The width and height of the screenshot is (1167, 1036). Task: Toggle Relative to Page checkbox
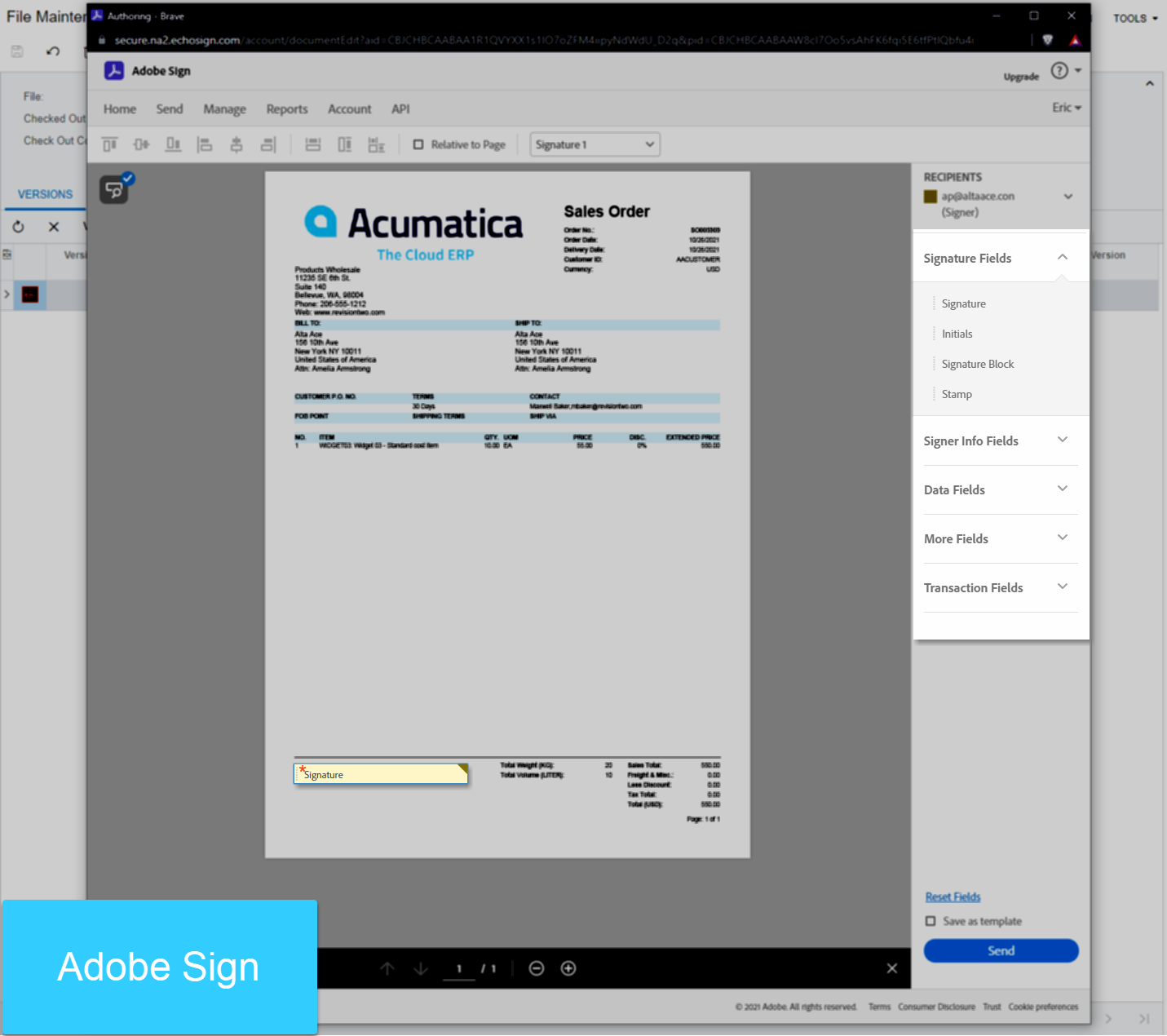pyautogui.click(x=418, y=144)
